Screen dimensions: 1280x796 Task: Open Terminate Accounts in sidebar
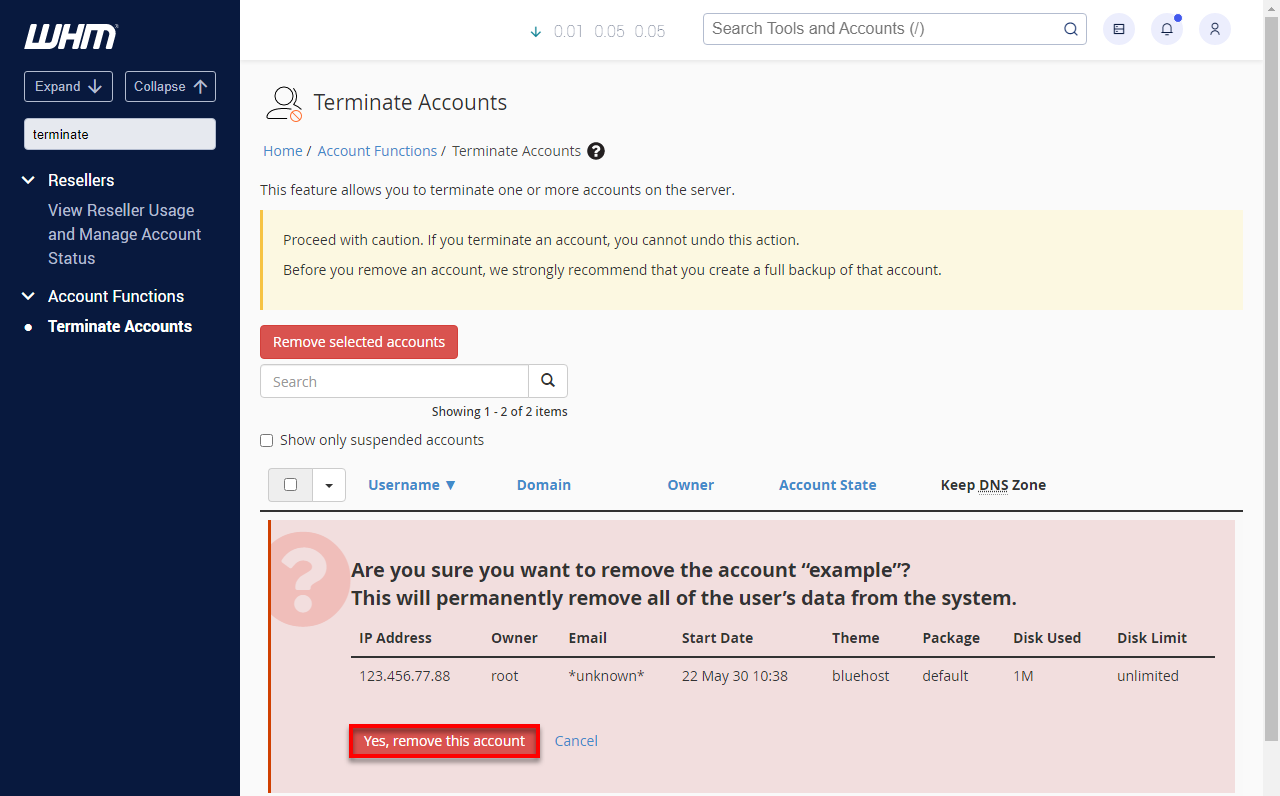click(120, 326)
